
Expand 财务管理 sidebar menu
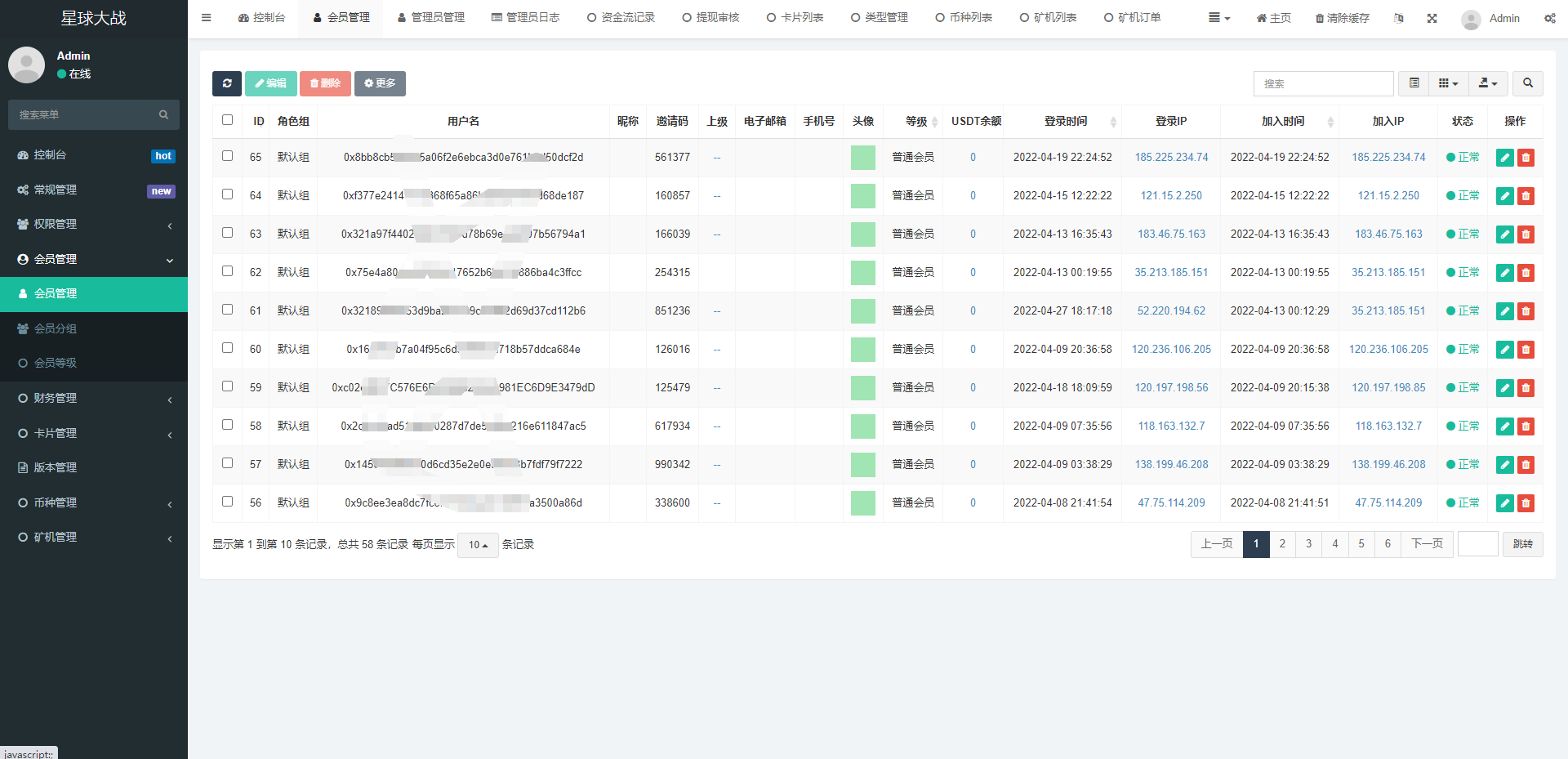point(94,399)
